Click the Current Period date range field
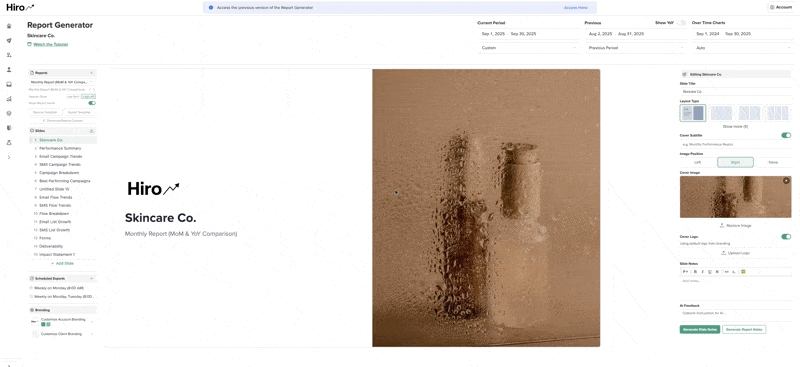800x367 pixels. point(529,34)
